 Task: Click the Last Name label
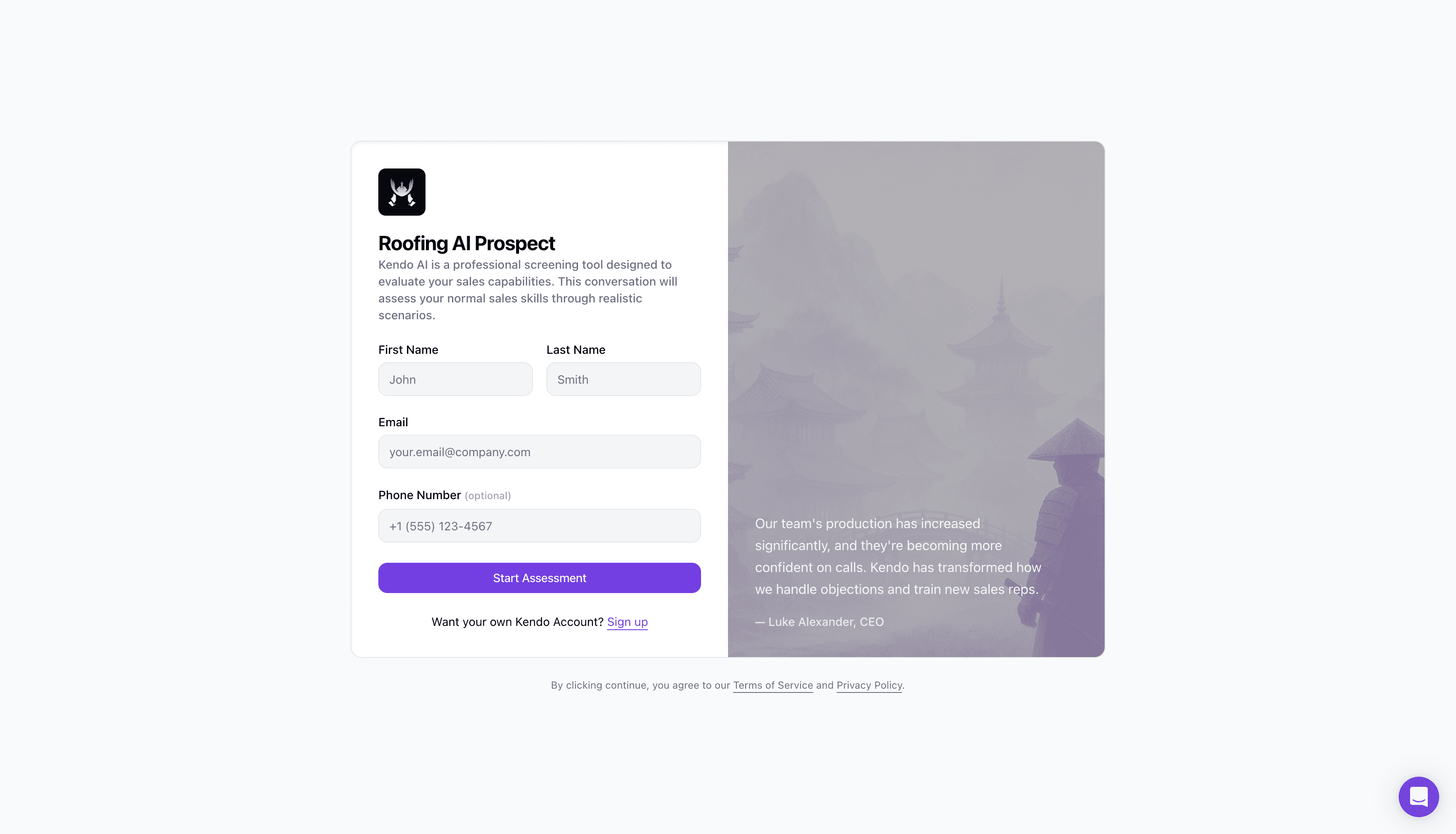[575, 350]
